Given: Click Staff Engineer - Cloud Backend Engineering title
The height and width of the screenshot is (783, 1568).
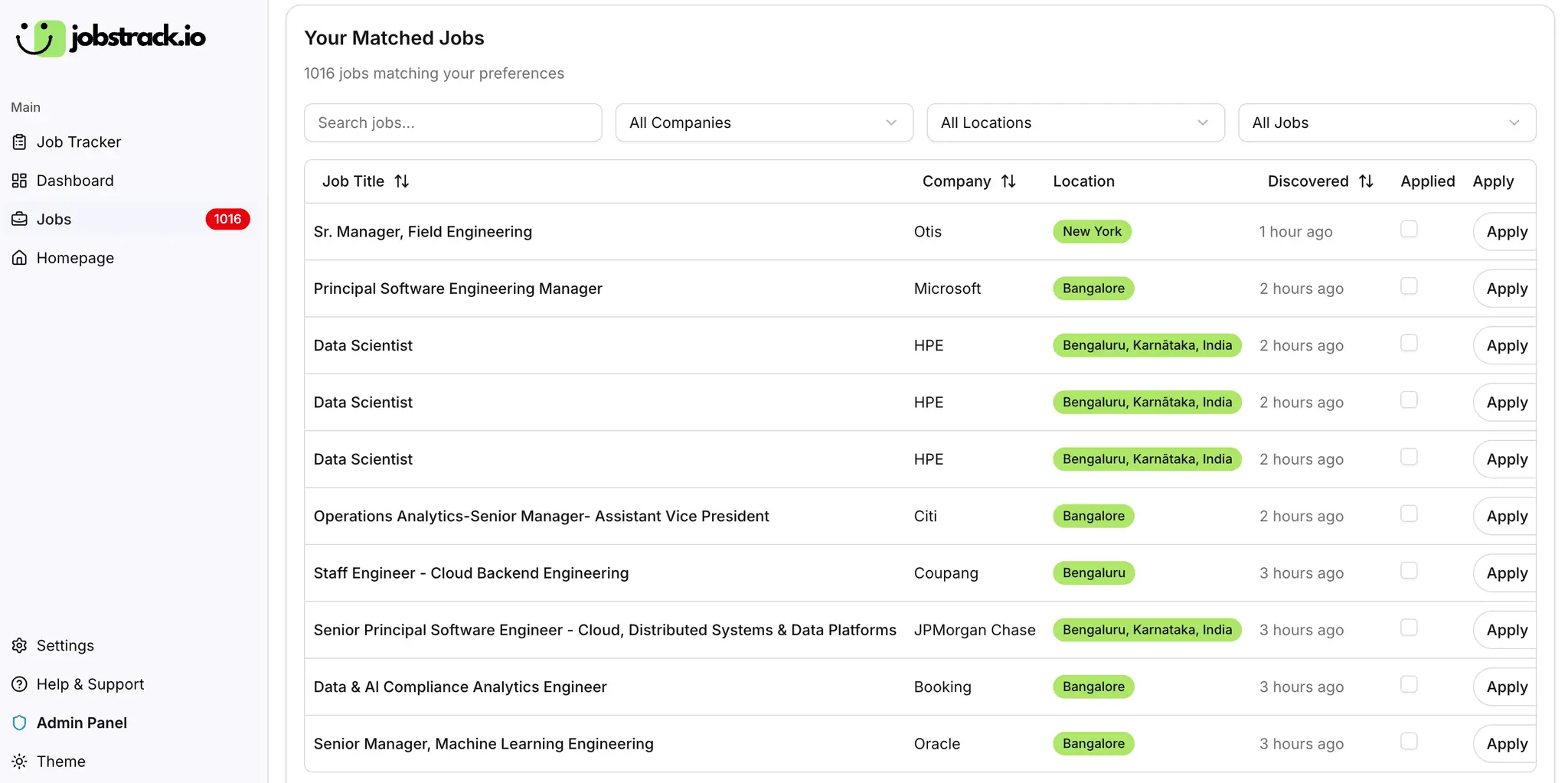Looking at the screenshot, I should click(471, 573).
